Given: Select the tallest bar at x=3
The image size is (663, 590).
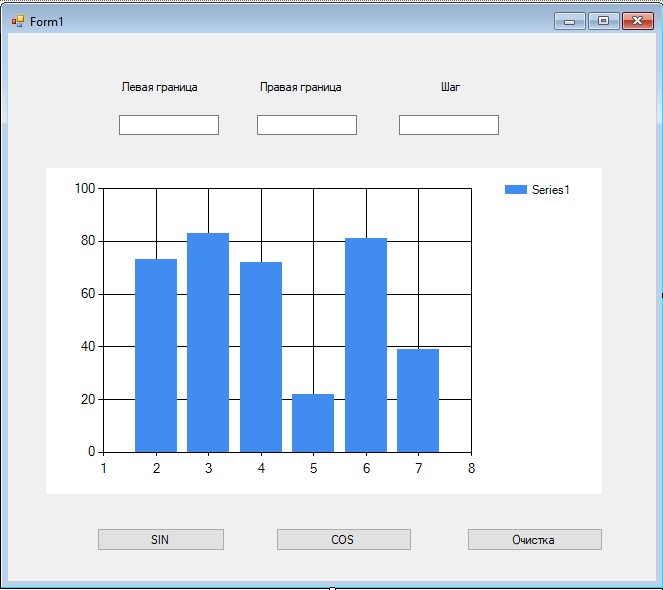Looking at the screenshot, I should (x=208, y=342).
